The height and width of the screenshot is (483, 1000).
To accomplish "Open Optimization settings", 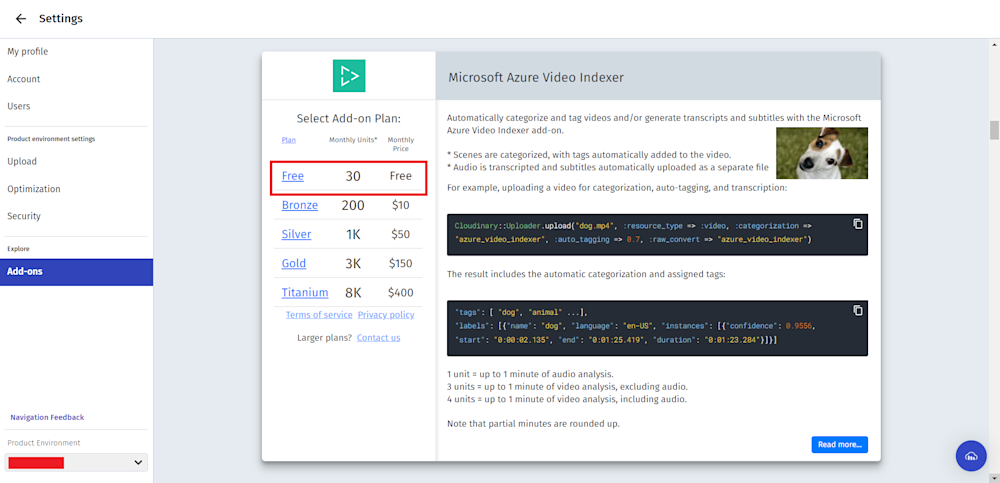I will click(34, 189).
